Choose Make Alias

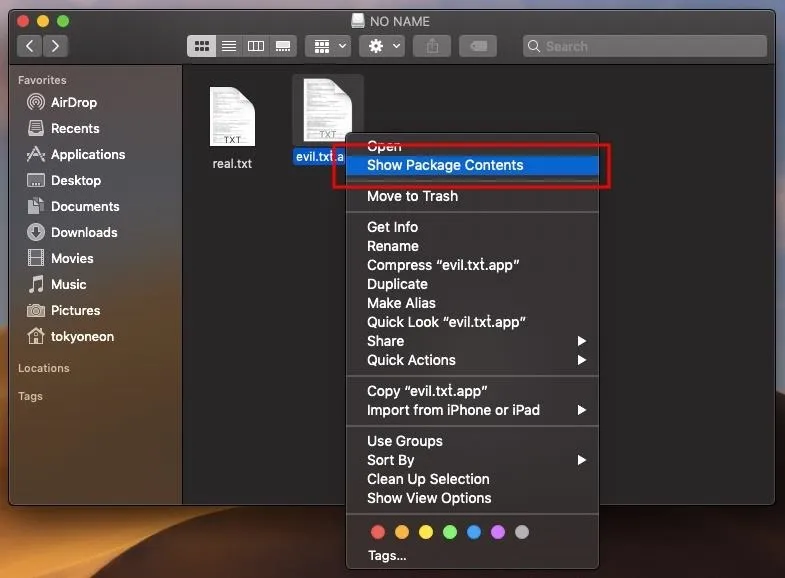472,303
